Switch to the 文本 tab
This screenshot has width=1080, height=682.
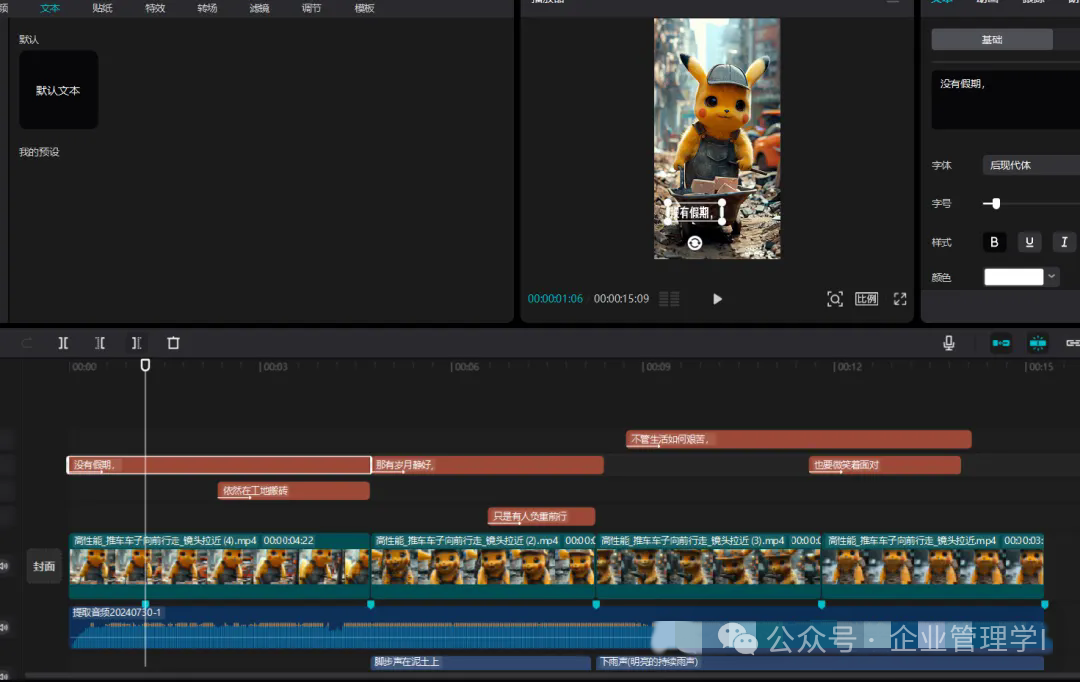(50, 8)
